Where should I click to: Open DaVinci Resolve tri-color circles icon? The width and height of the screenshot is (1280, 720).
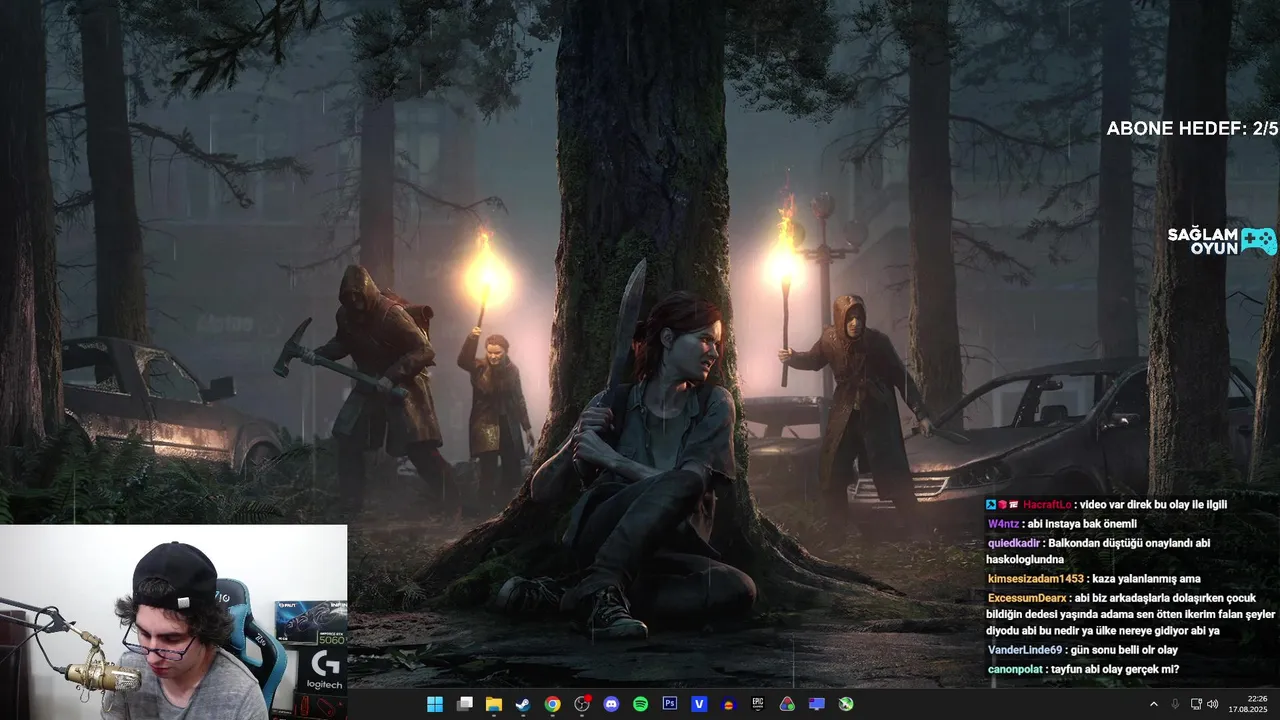pos(787,704)
